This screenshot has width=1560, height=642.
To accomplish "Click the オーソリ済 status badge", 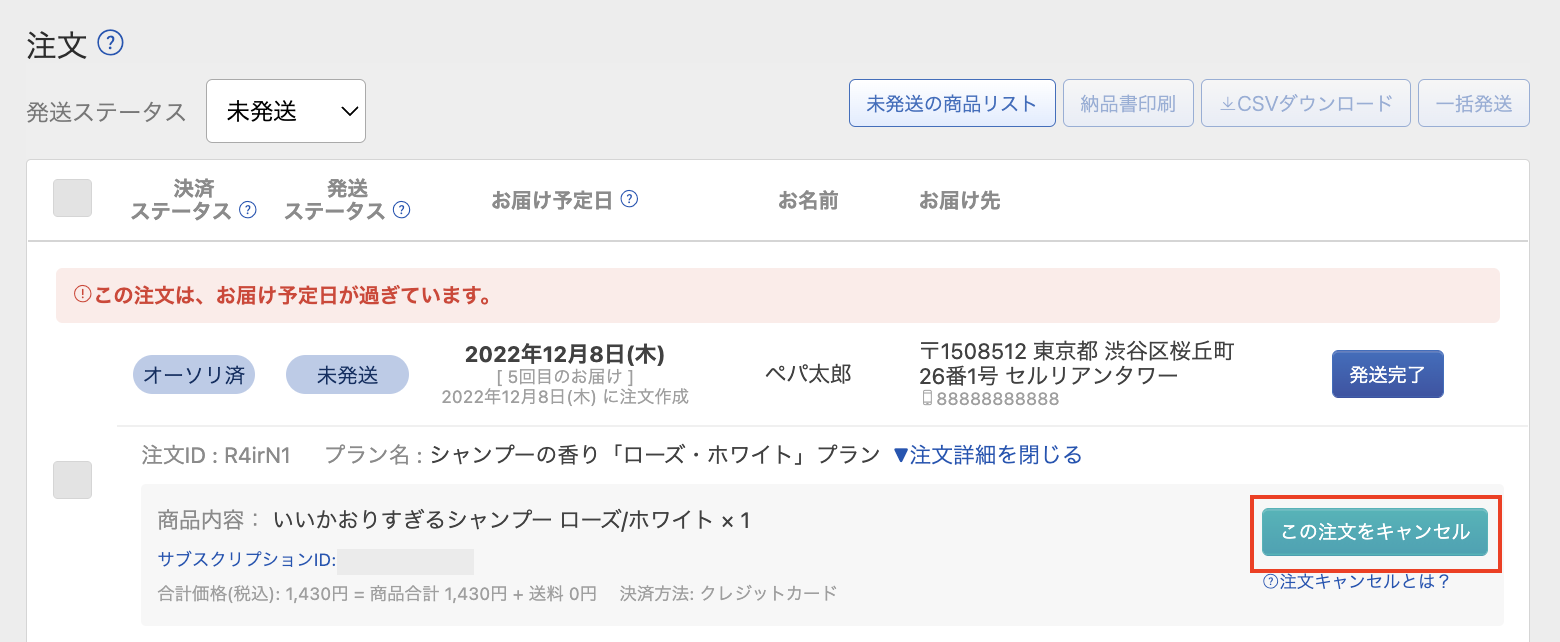I will click(194, 375).
